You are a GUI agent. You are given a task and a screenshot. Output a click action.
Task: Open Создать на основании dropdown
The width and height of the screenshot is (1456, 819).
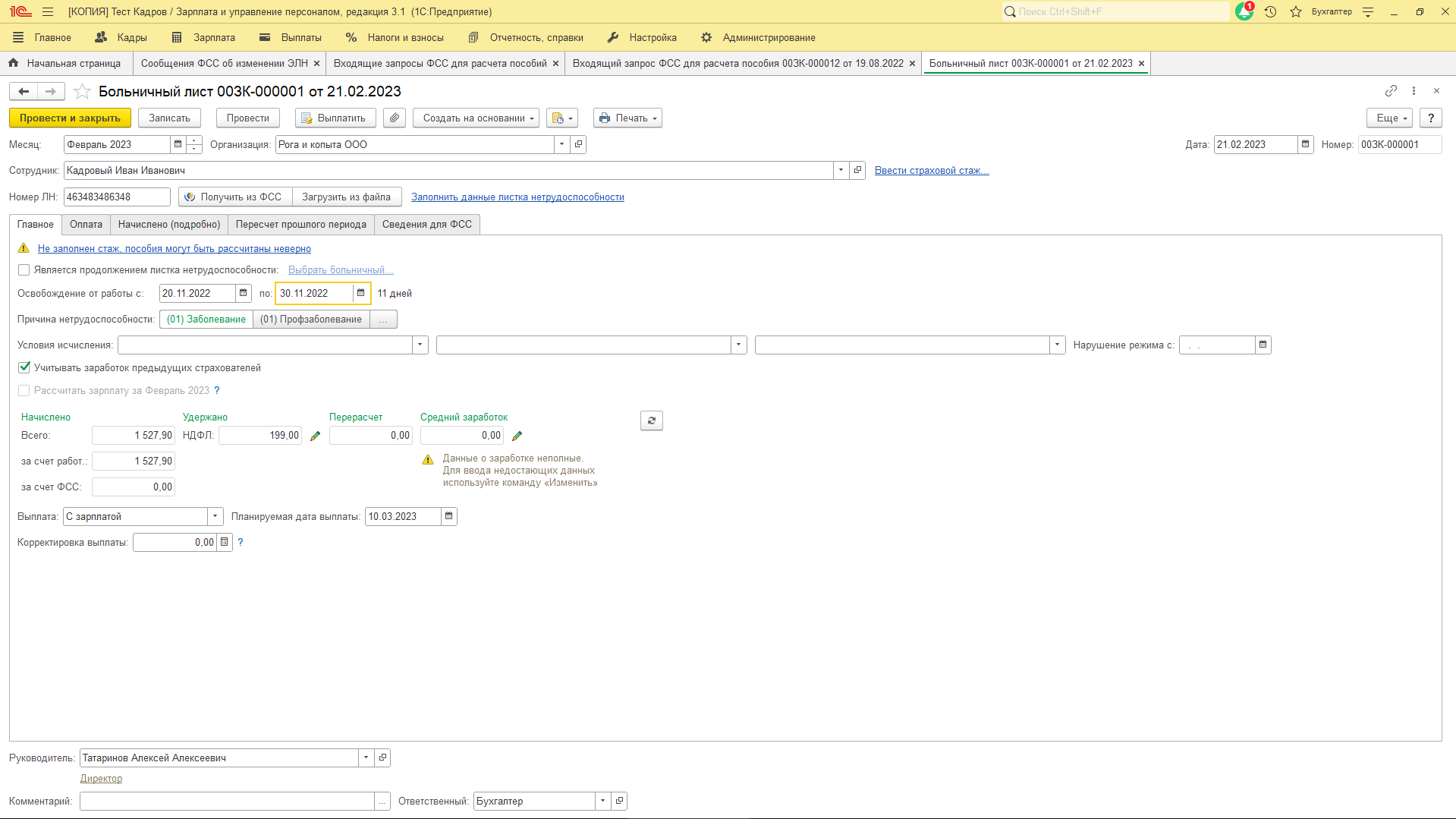(x=476, y=118)
